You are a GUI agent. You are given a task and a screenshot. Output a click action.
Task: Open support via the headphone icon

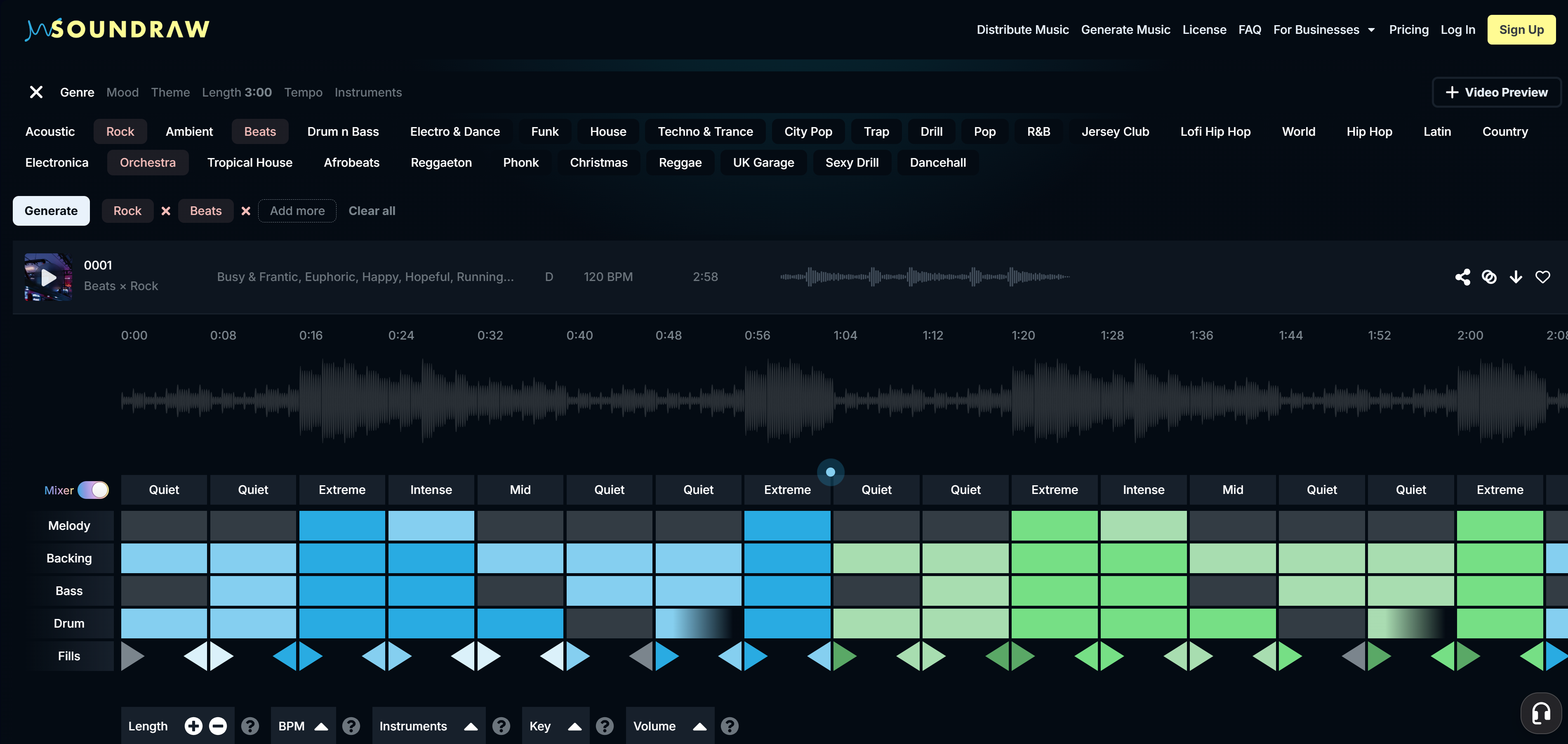tap(1541, 712)
